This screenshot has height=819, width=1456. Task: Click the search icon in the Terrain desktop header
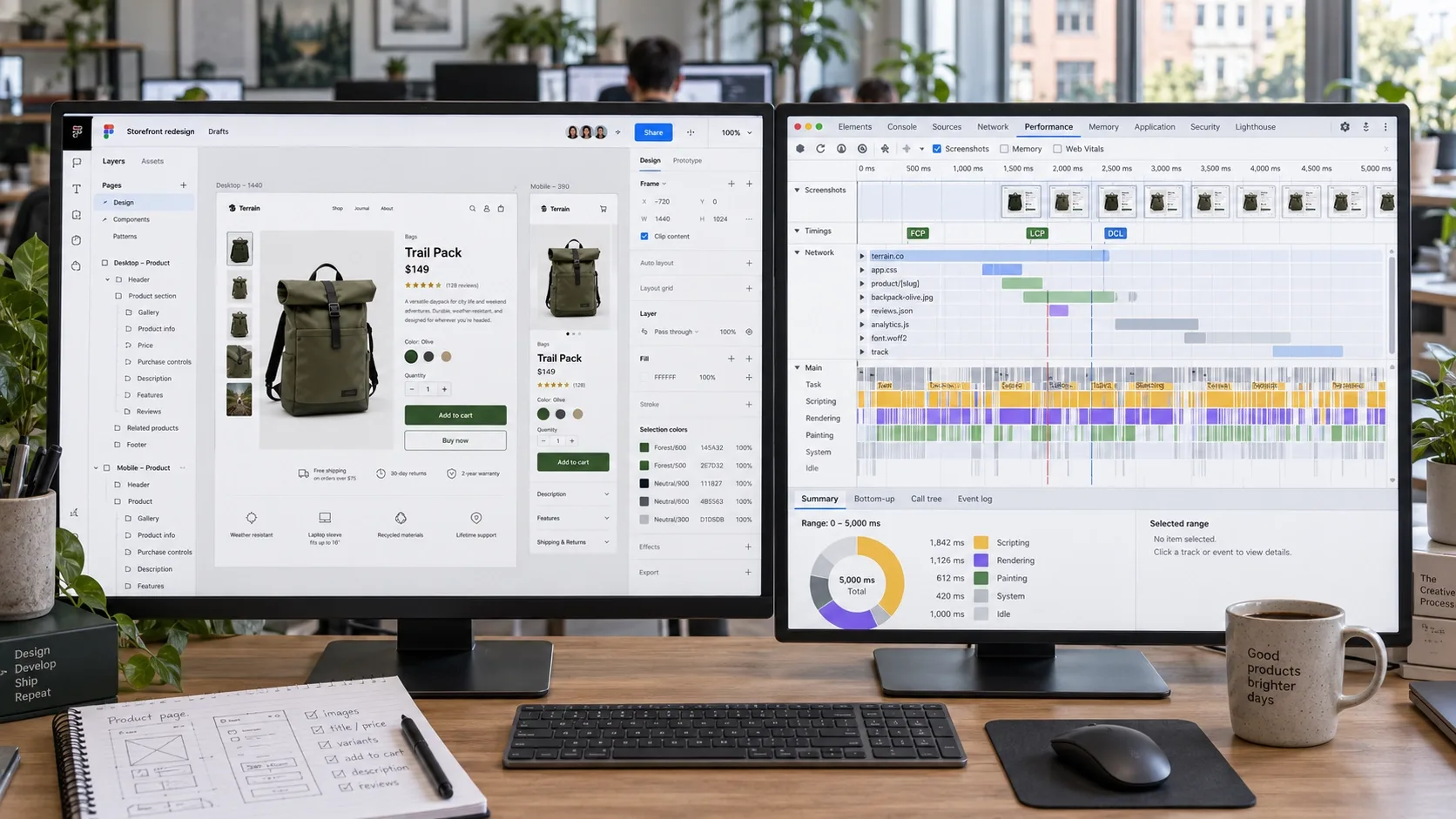(473, 209)
